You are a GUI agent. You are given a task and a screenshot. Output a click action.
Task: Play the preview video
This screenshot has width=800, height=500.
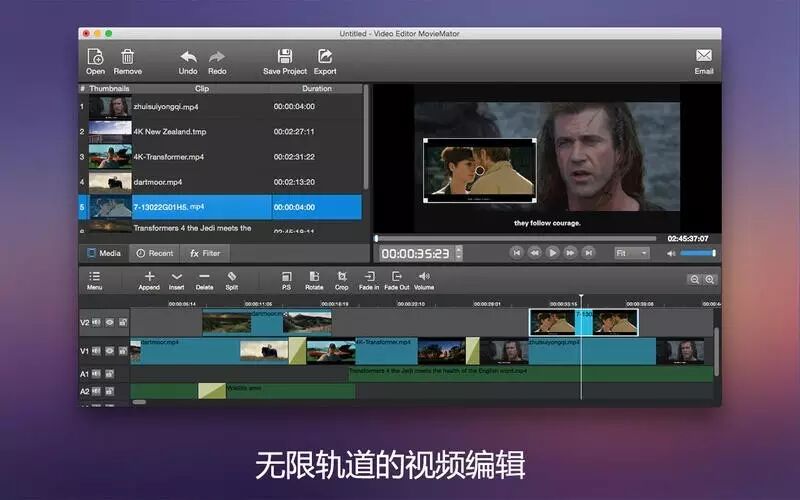[552, 253]
